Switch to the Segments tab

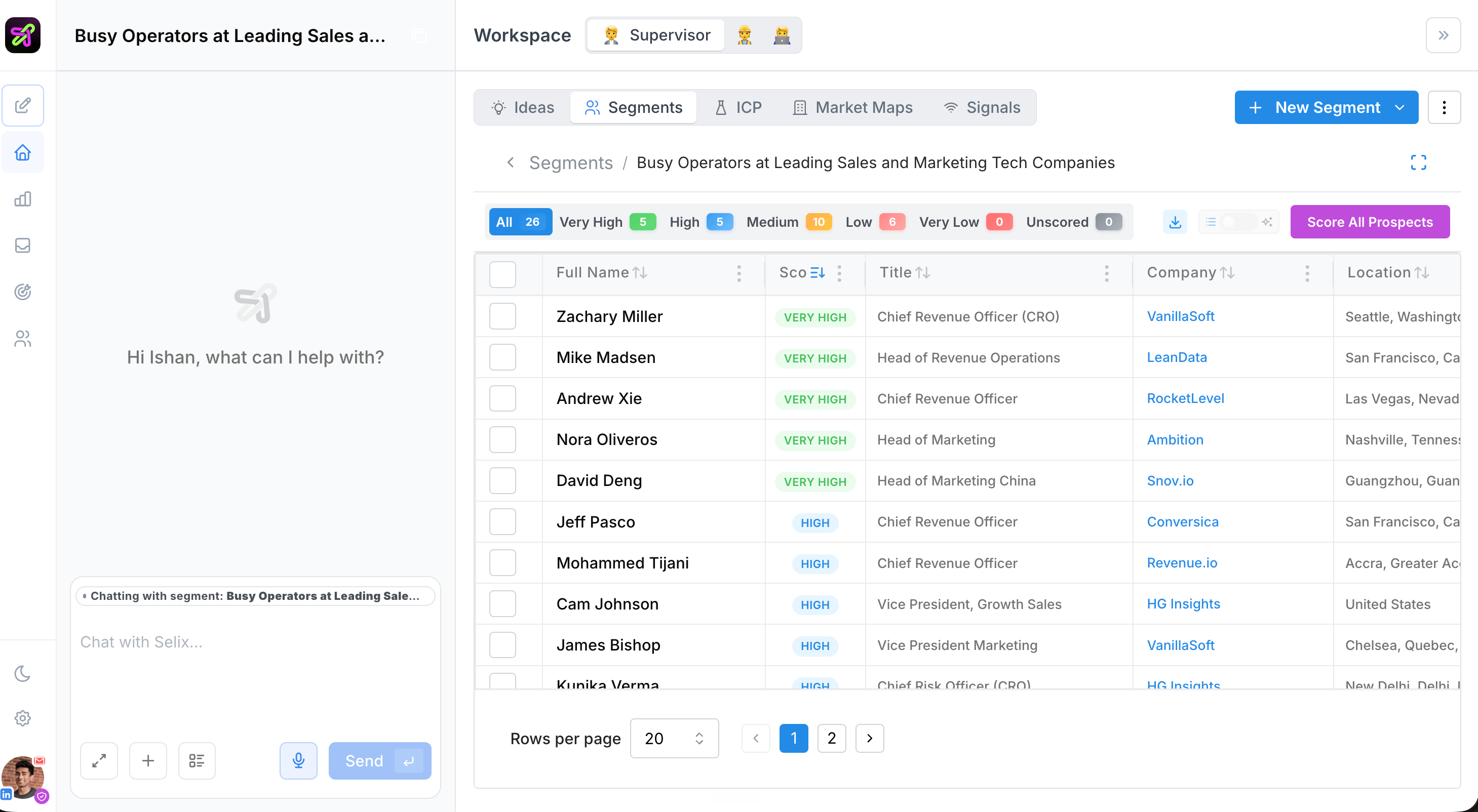click(634, 107)
